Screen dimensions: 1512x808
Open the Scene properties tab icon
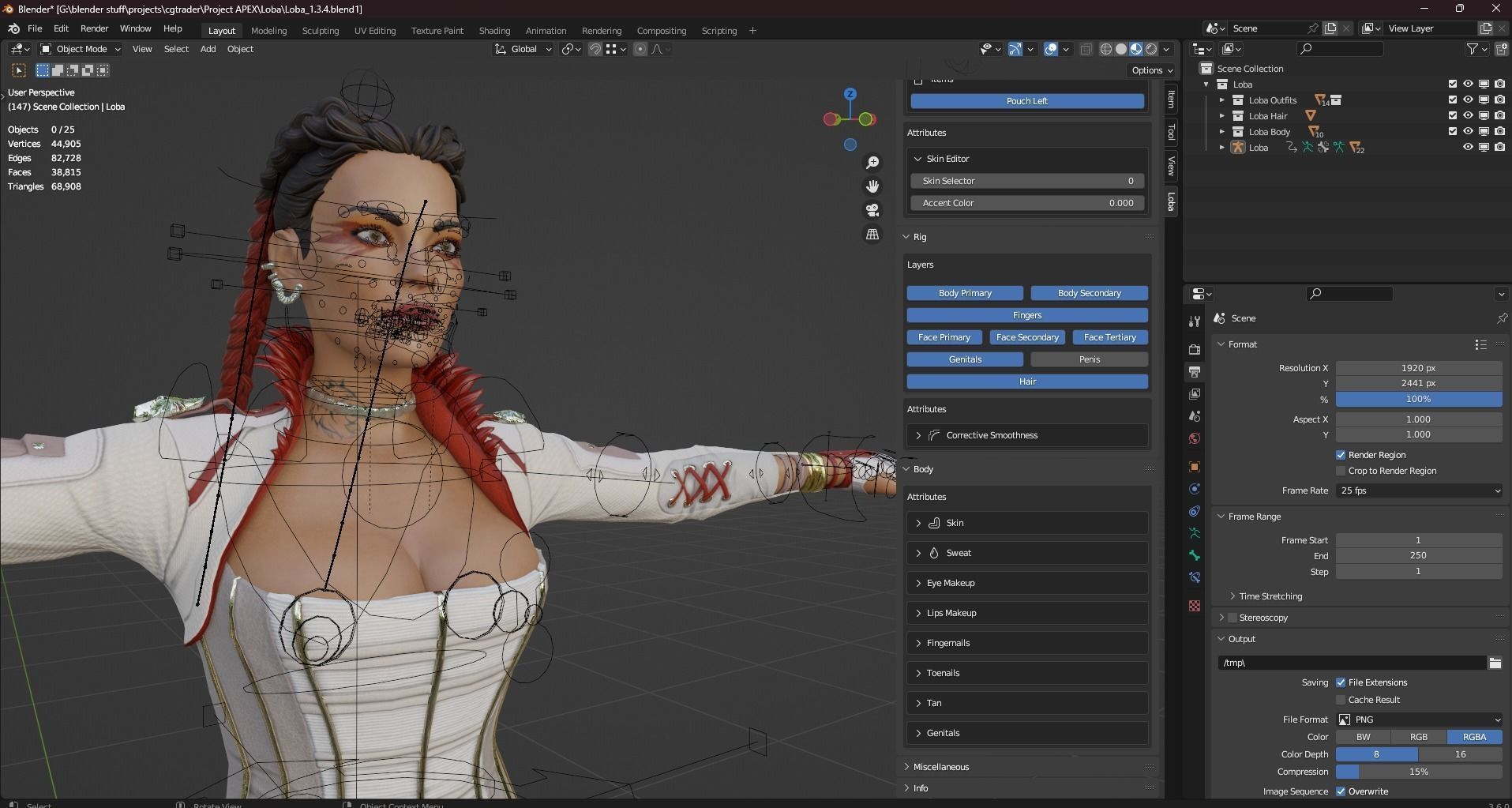point(1195,415)
